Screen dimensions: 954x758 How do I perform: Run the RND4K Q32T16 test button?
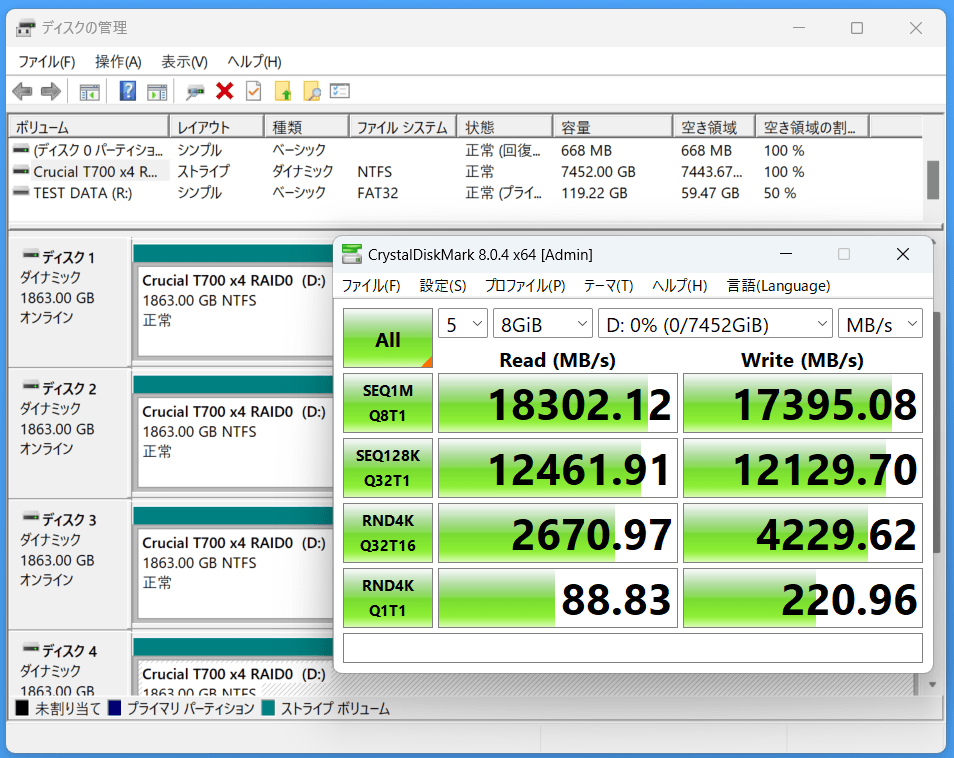coord(388,533)
